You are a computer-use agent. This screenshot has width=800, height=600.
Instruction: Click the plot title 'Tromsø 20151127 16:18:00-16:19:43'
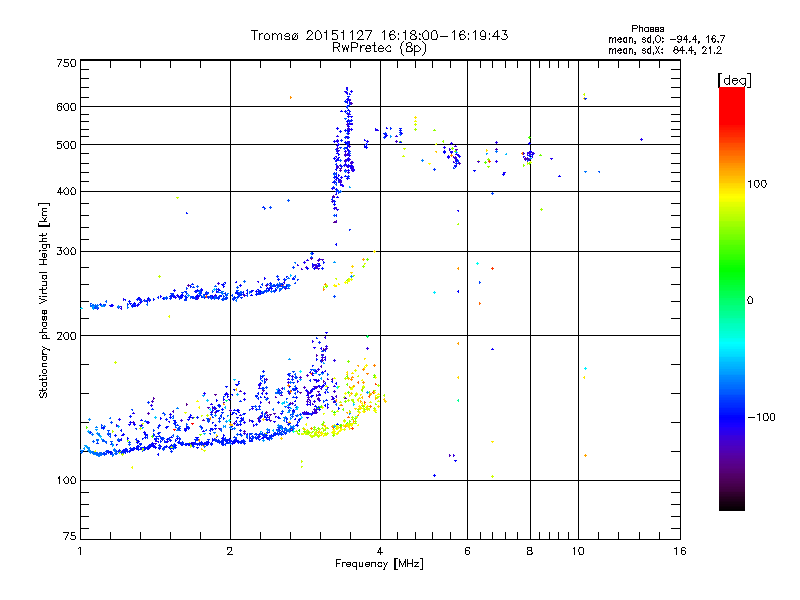[x=379, y=35]
